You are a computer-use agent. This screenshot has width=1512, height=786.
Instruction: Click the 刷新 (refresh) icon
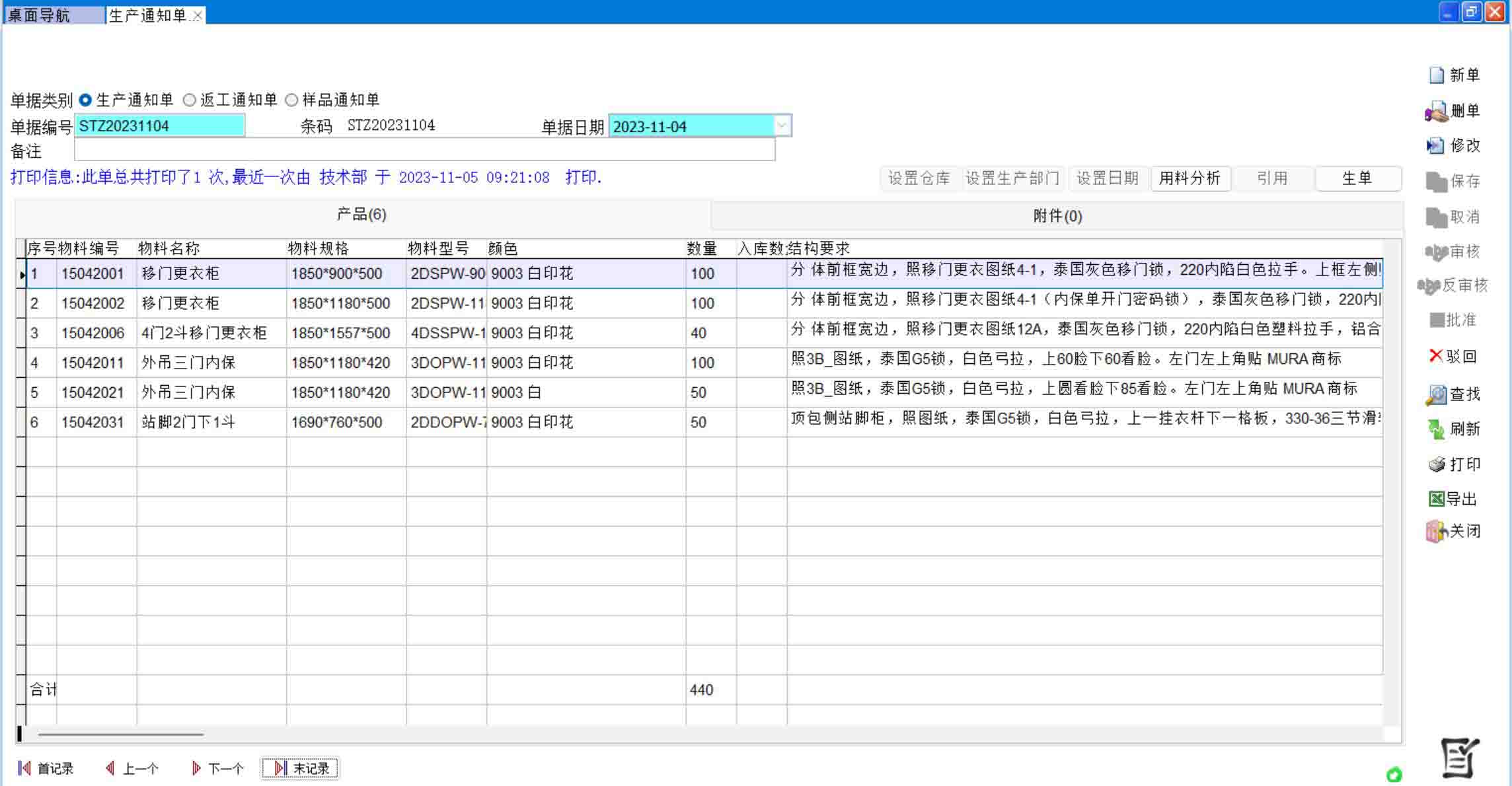[1437, 429]
